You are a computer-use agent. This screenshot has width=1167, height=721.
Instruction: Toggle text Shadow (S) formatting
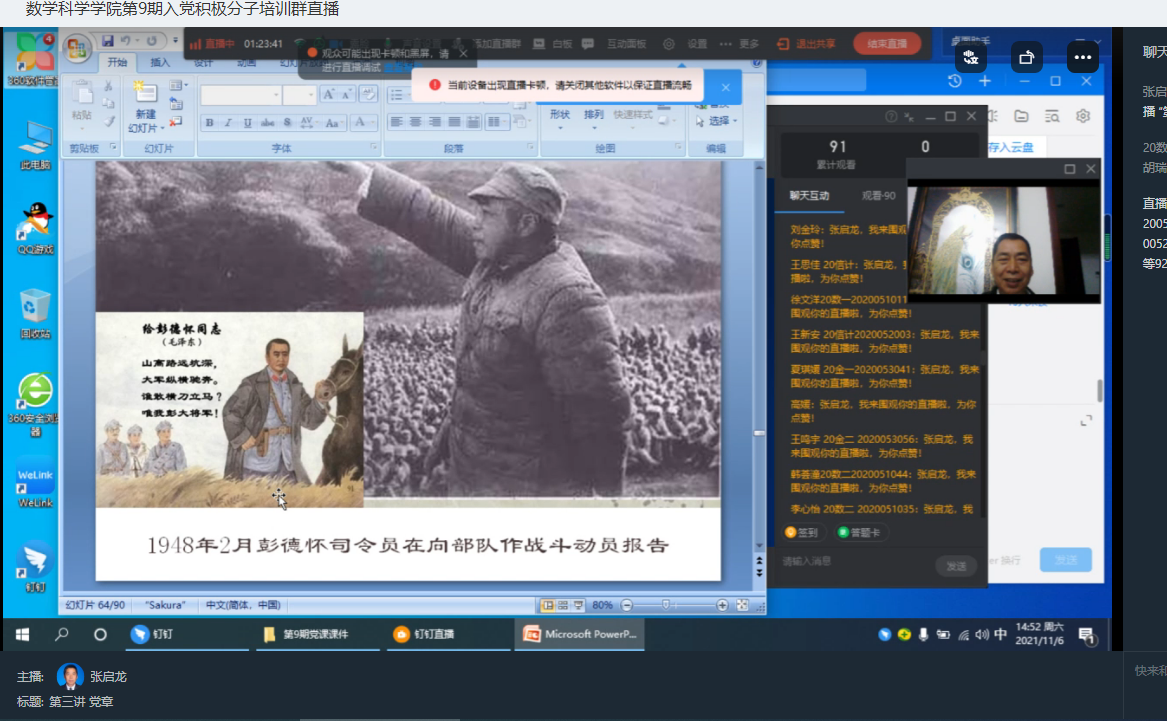287,123
